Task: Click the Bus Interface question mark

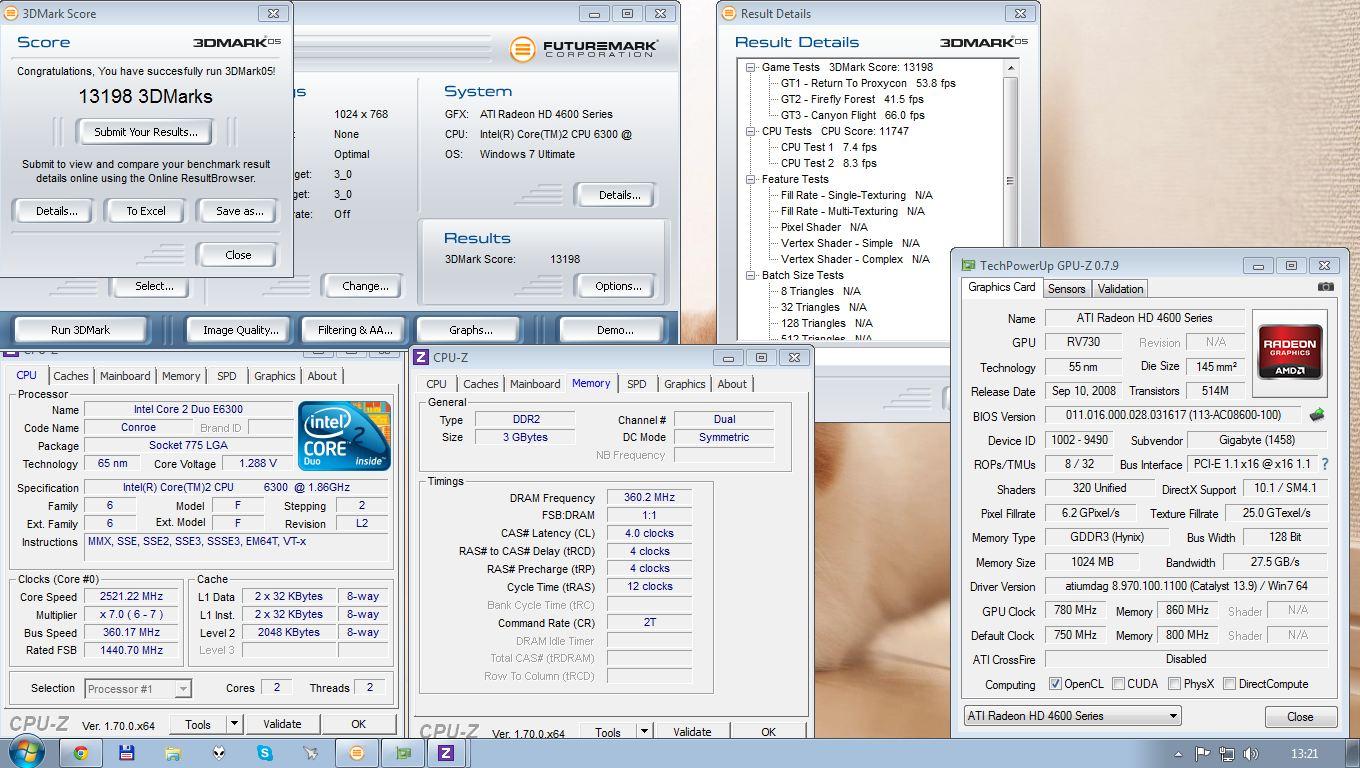Action: [x=1325, y=464]
